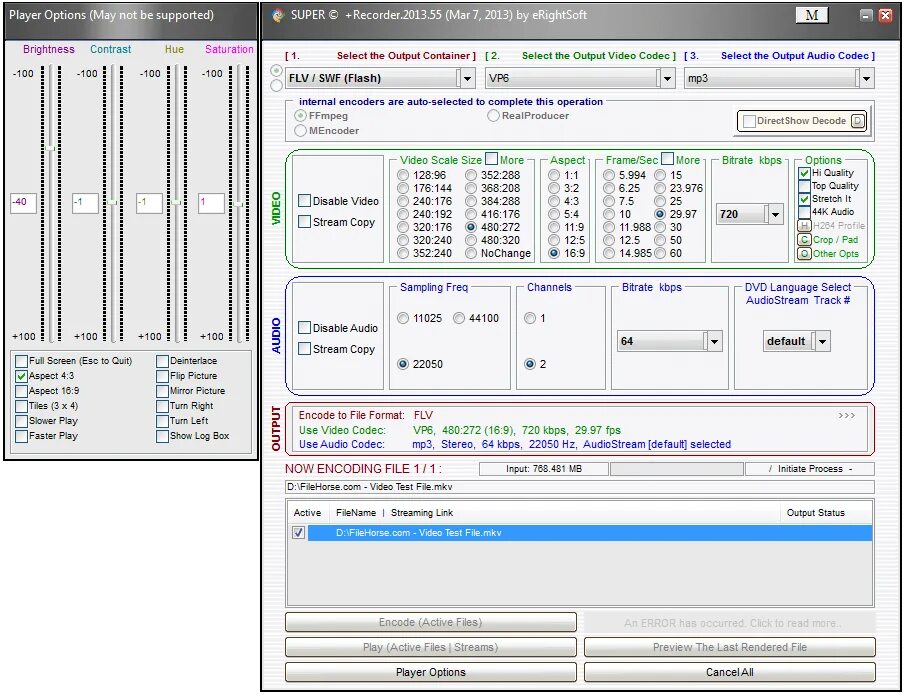Screen dimensions: 905x695
Task: Click the D icon beside DirectShow Decode
Action: (x=858, y=121)
